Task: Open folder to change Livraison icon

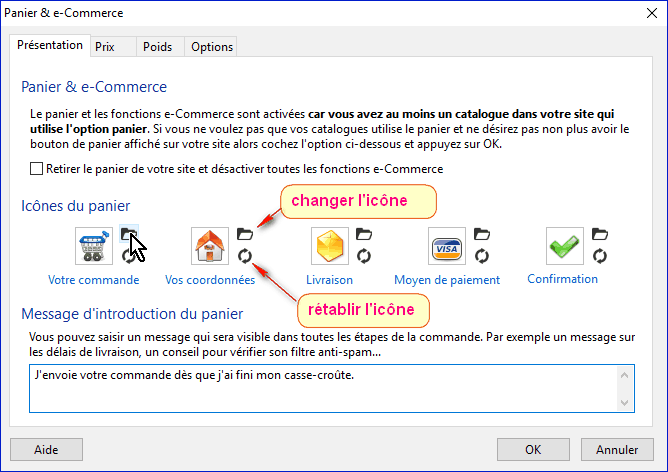Action: 364,235
